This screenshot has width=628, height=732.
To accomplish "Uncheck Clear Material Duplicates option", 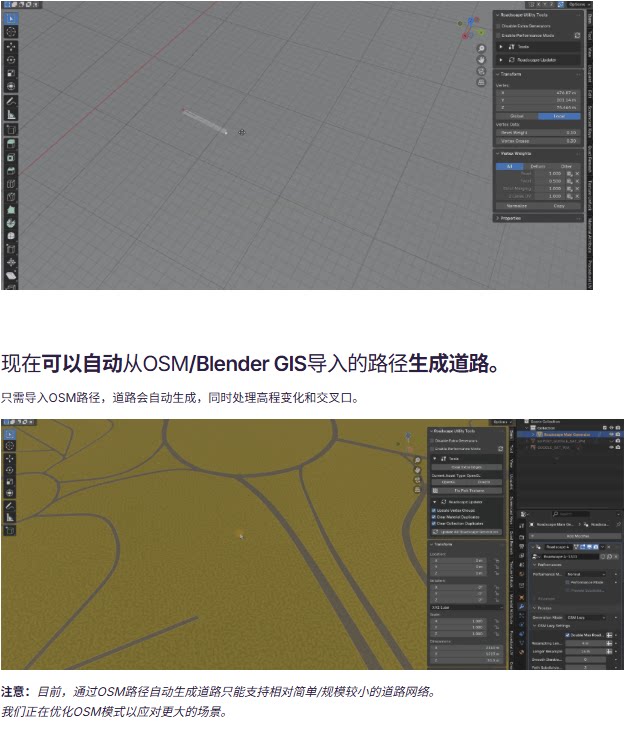I will pyautogui.click(x=434, y=517).
